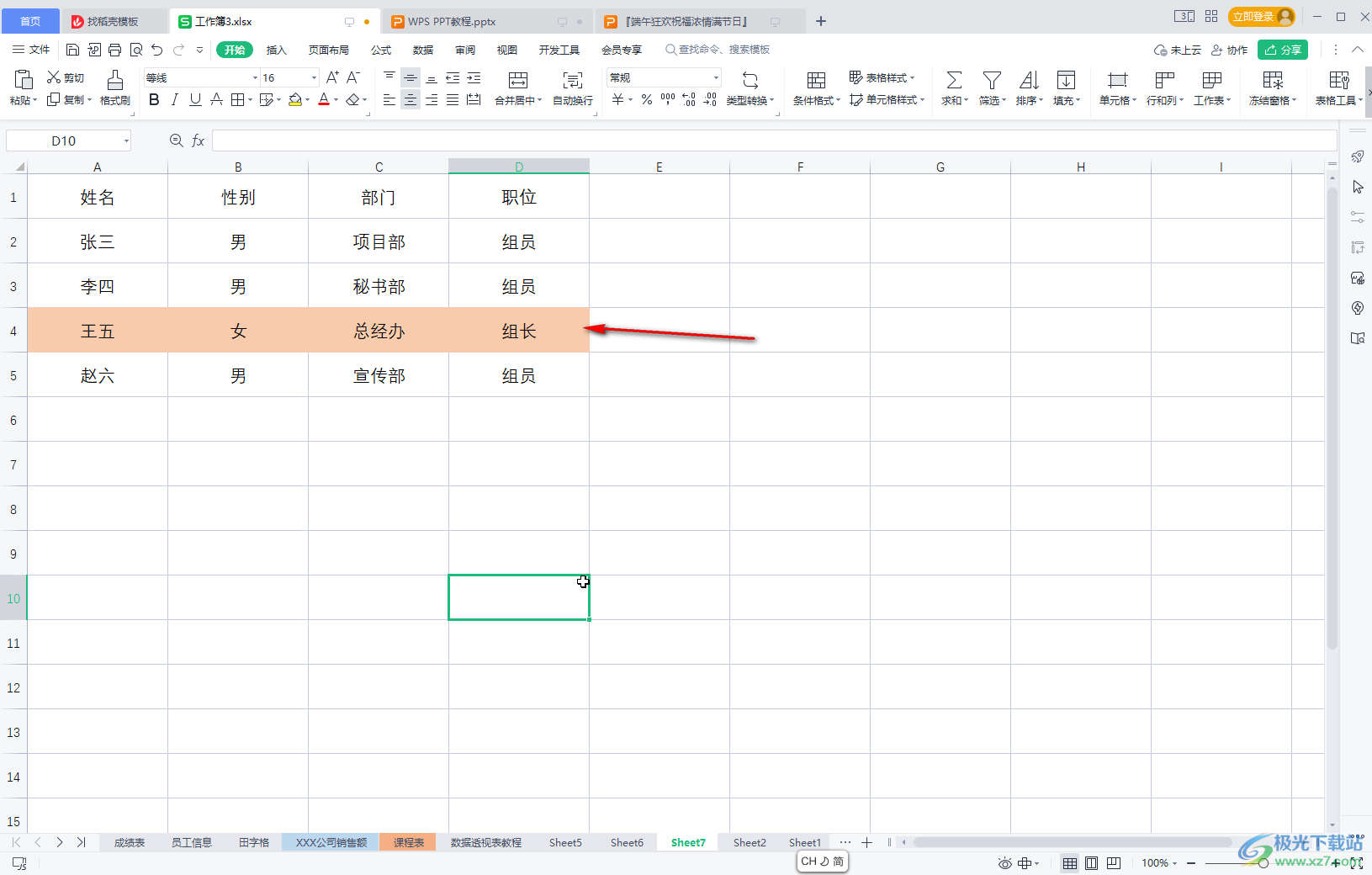Open the font size dropdown
The height and width of the screenshot is (875, 1372).
(x=314, y=77)
